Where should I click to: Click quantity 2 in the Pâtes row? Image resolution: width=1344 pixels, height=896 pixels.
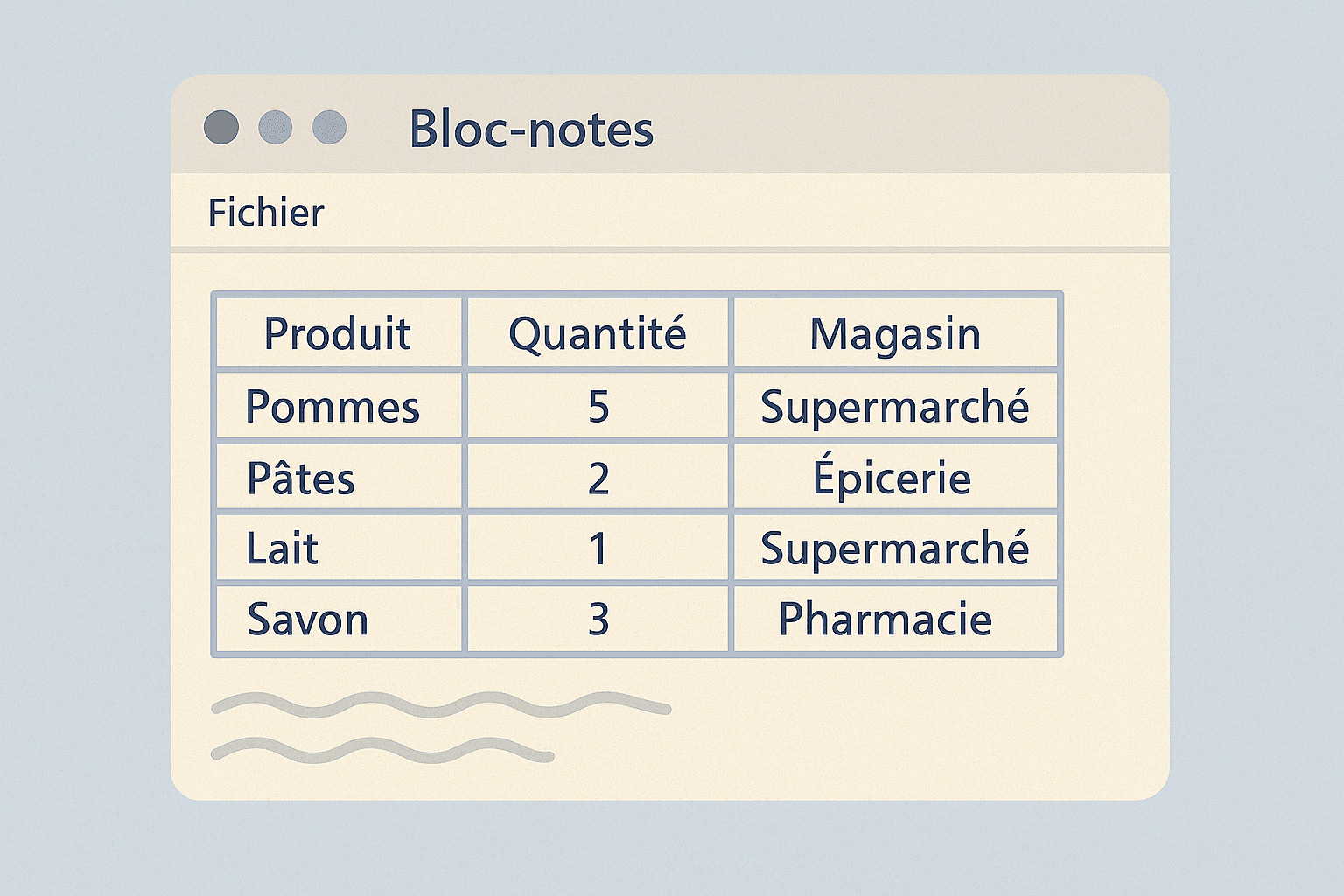598,479
